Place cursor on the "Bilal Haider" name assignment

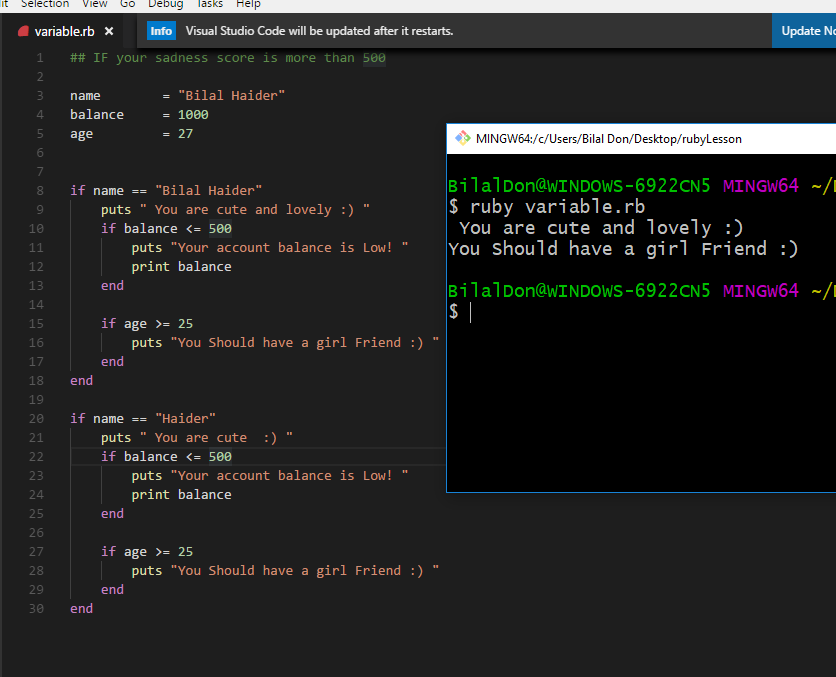coord(231,96)
